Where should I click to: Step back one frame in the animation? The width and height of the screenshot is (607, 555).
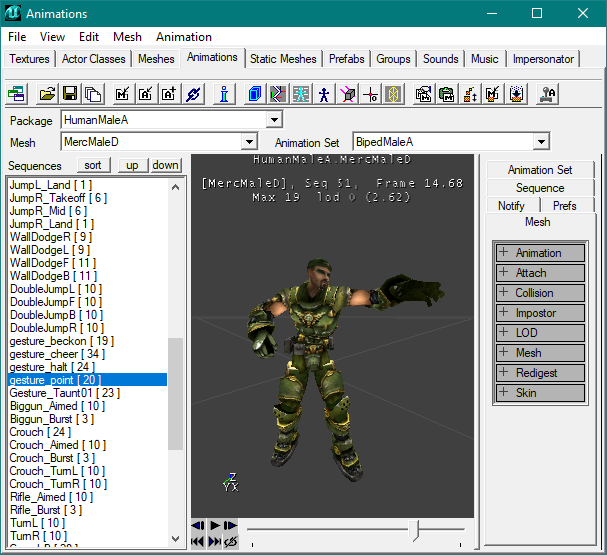click(x=198, y=525)
